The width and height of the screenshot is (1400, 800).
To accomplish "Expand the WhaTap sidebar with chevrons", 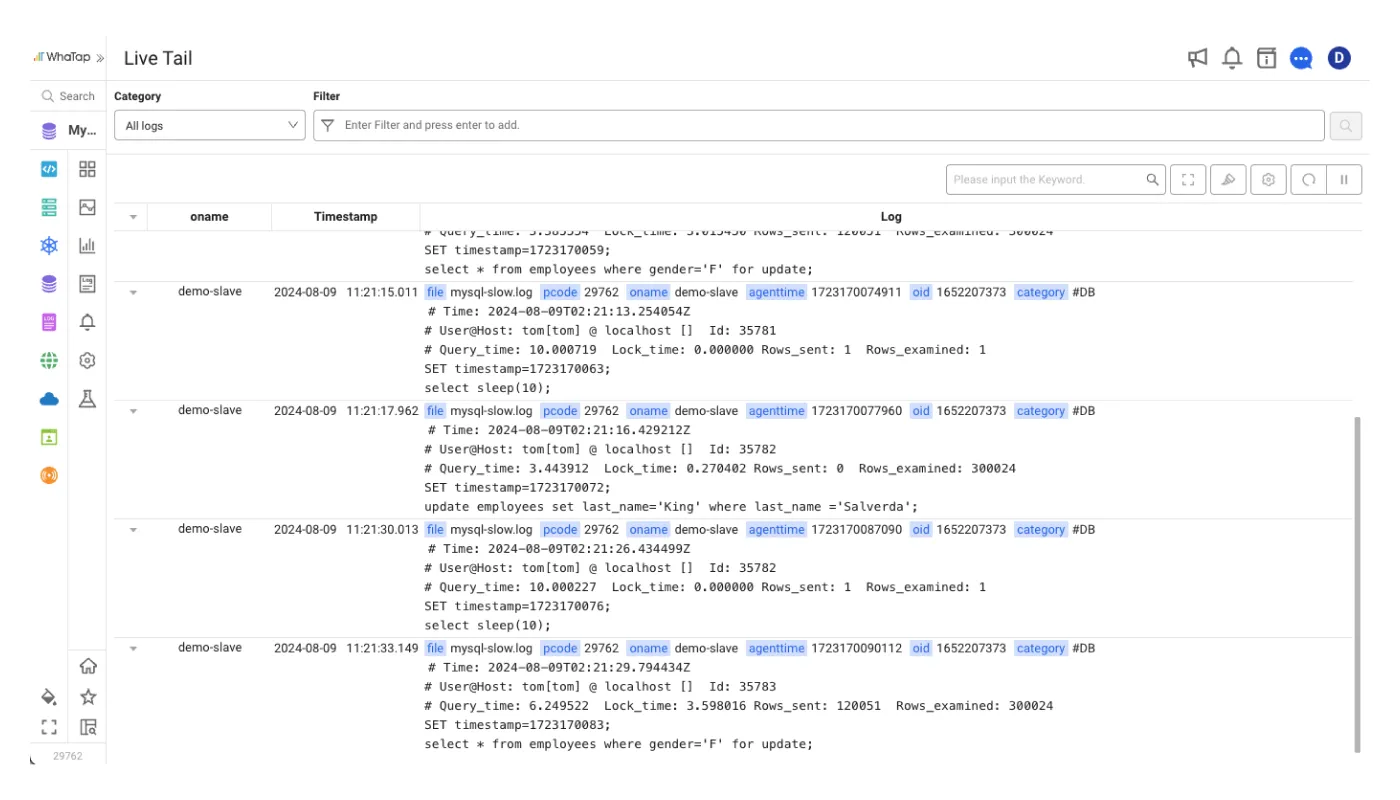I will pos(100,58).
